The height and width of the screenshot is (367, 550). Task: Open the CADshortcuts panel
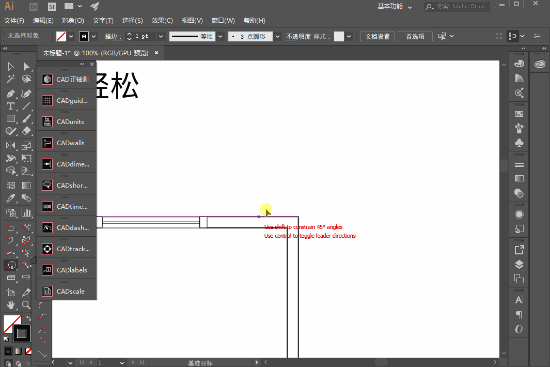click(x=67, y=185)
